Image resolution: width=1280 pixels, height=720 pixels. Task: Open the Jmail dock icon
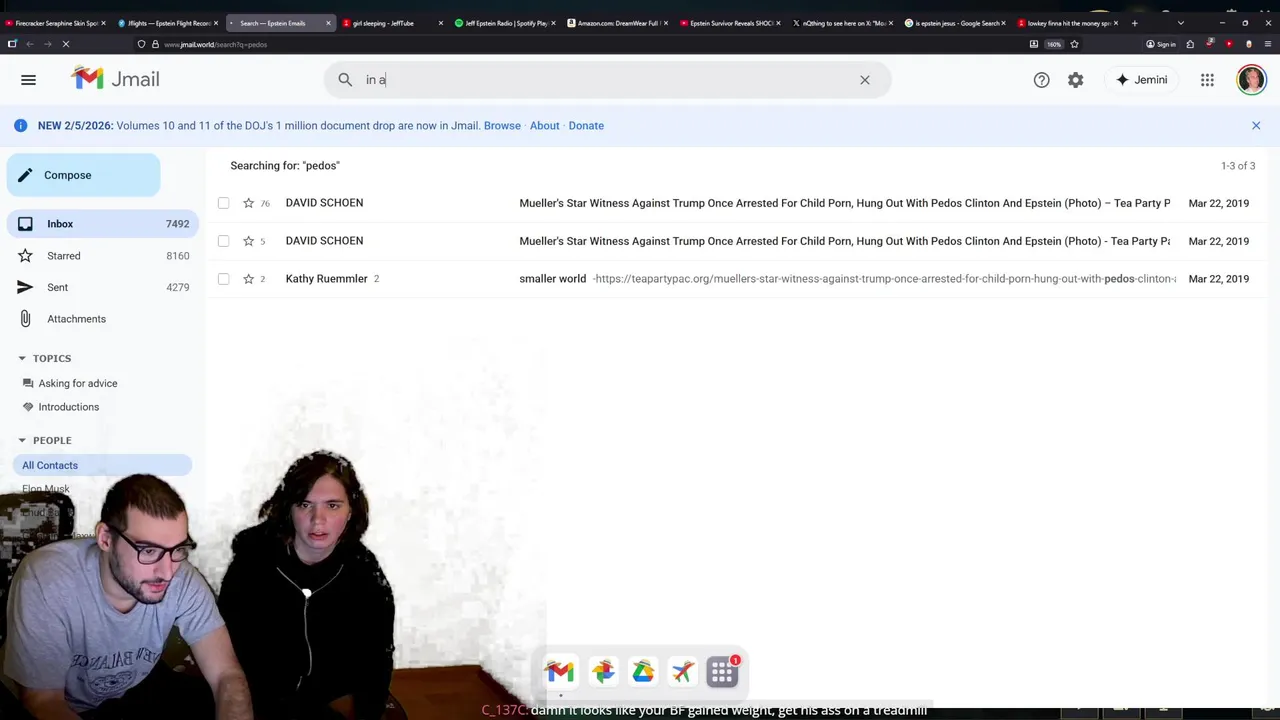(x=560, y=671)
